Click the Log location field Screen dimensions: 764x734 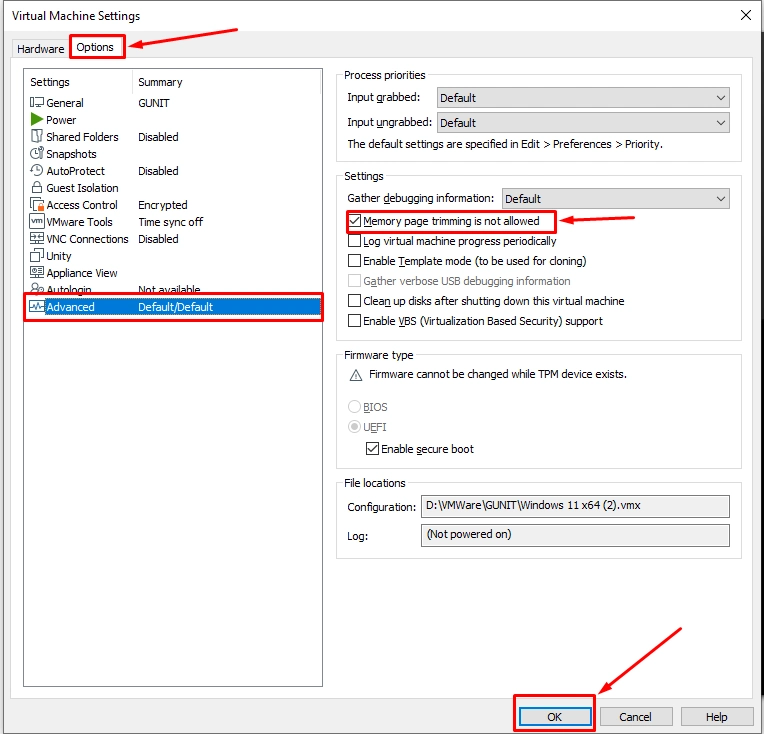pos(575,535)
